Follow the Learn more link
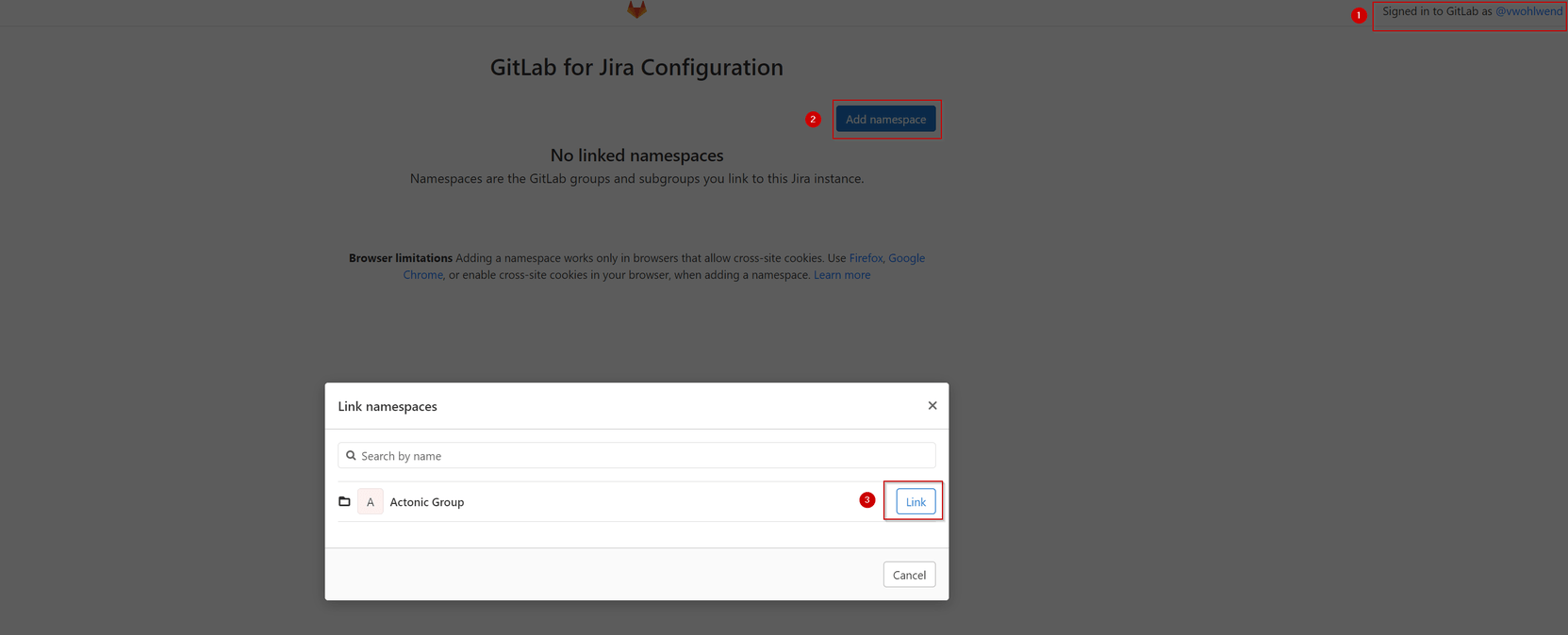Image resolution: width=1568 pixels, height=635 pixels. point(842,274)
